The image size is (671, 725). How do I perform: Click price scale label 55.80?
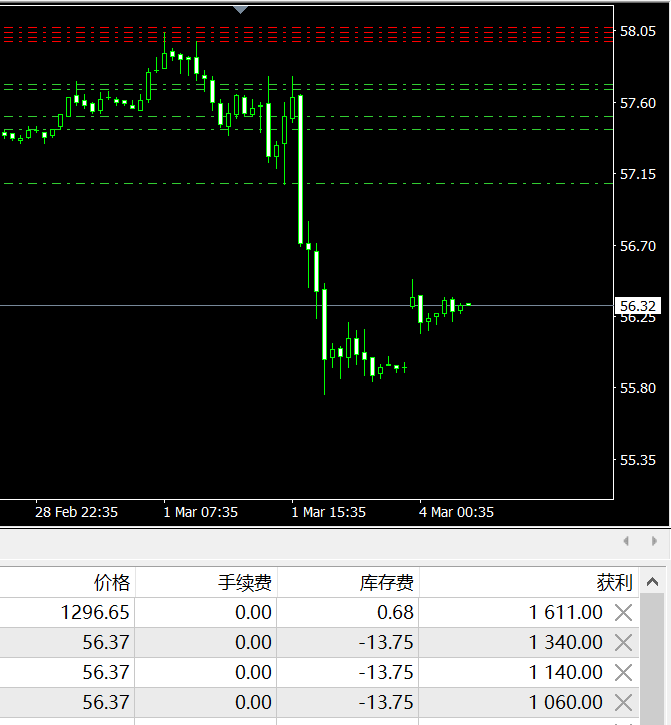point(638,388)
